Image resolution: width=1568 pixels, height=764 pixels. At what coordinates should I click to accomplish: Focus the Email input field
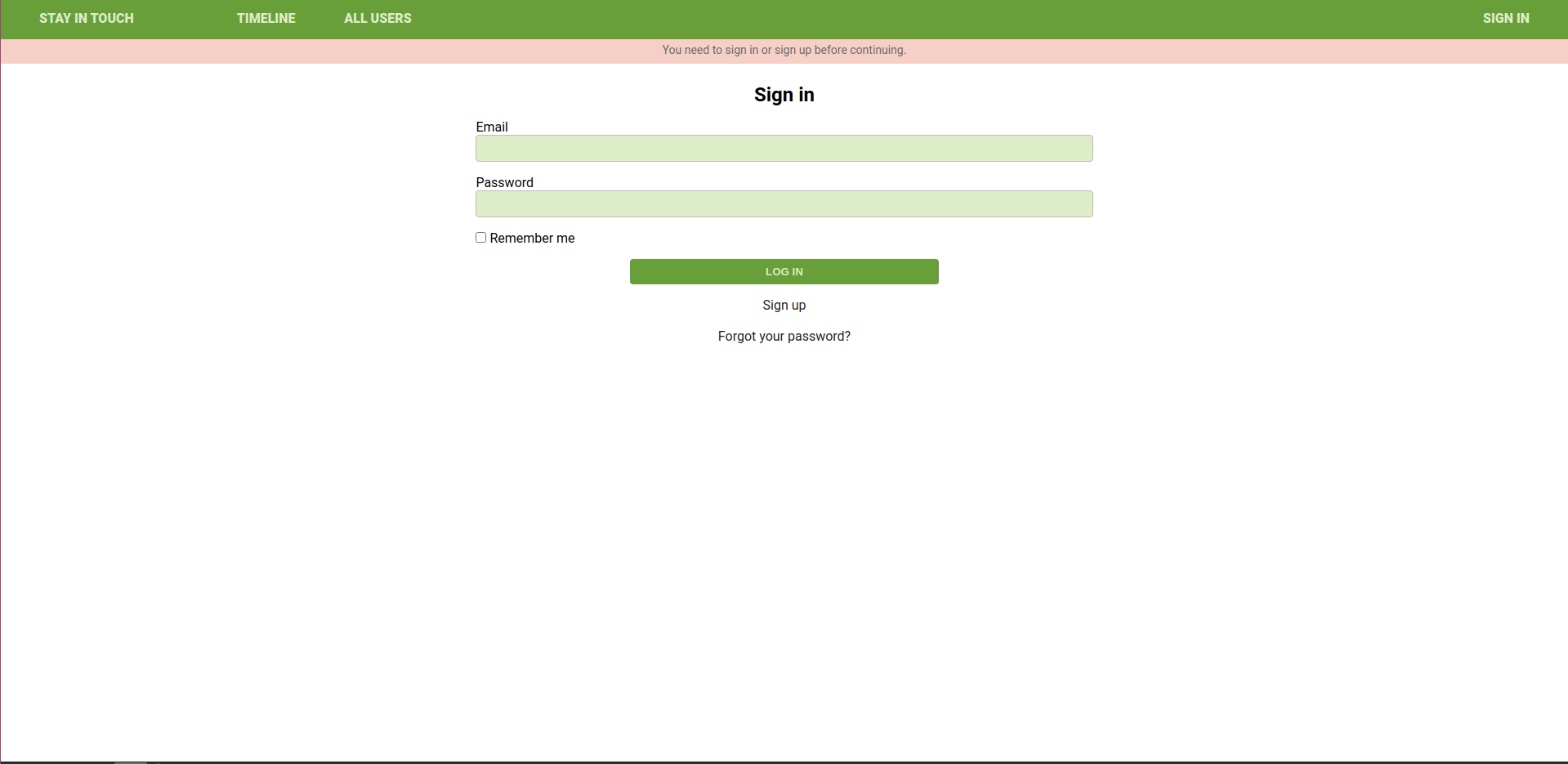point(784,149)
